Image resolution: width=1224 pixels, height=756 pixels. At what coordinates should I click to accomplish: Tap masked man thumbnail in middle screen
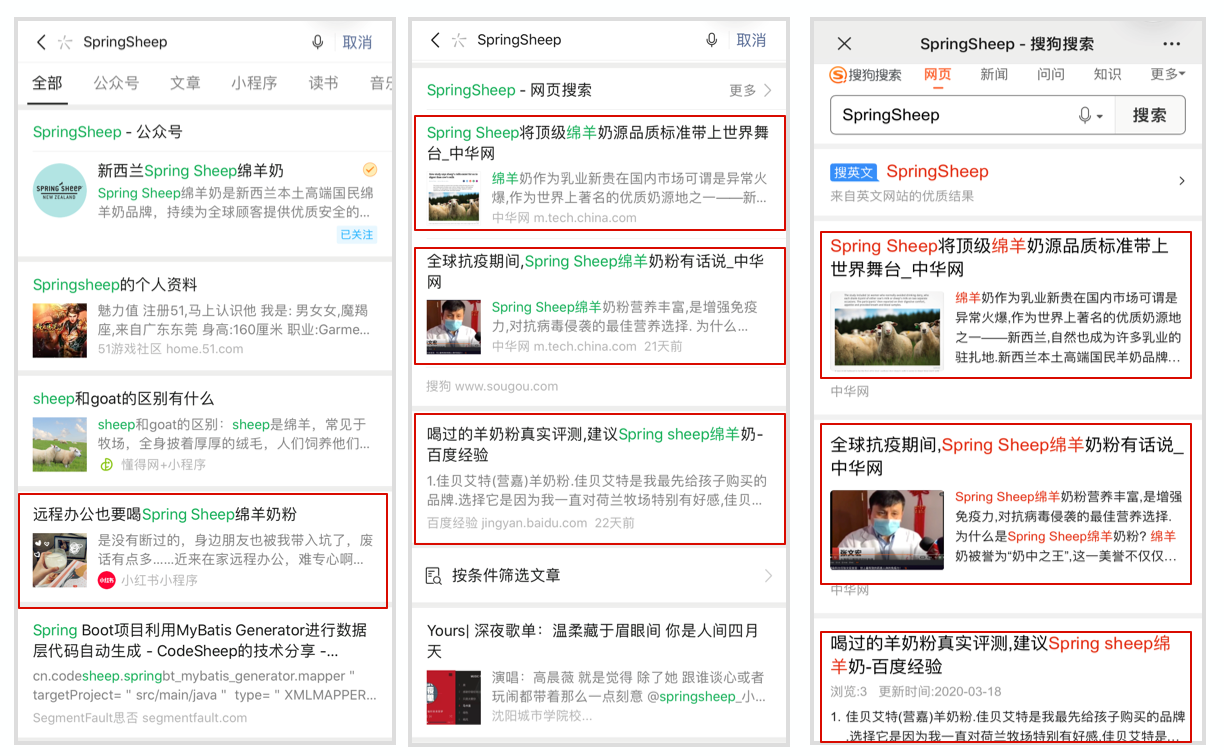[453, 327]
